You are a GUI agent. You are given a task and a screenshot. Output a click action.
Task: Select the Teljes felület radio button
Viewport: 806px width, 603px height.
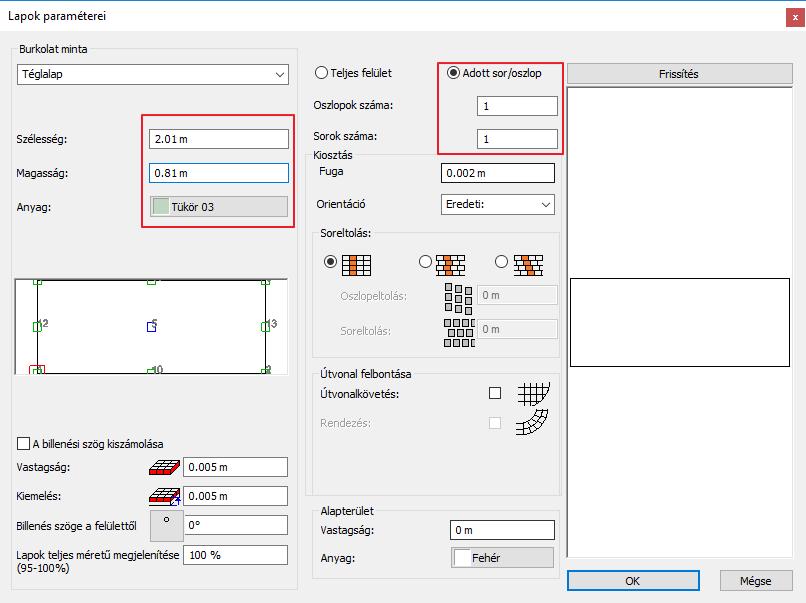pos(321,73)
